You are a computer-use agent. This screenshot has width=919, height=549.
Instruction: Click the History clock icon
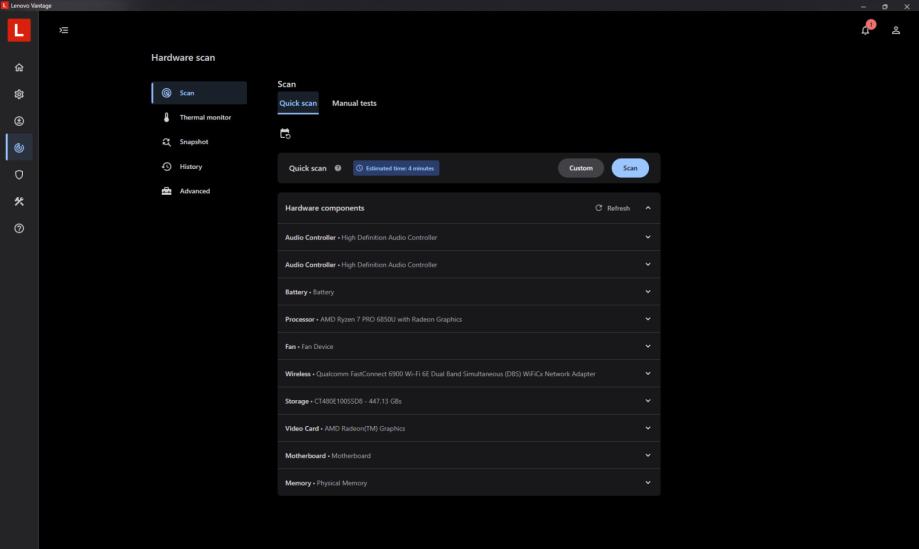pyautogui.click(x=166, y=166)
